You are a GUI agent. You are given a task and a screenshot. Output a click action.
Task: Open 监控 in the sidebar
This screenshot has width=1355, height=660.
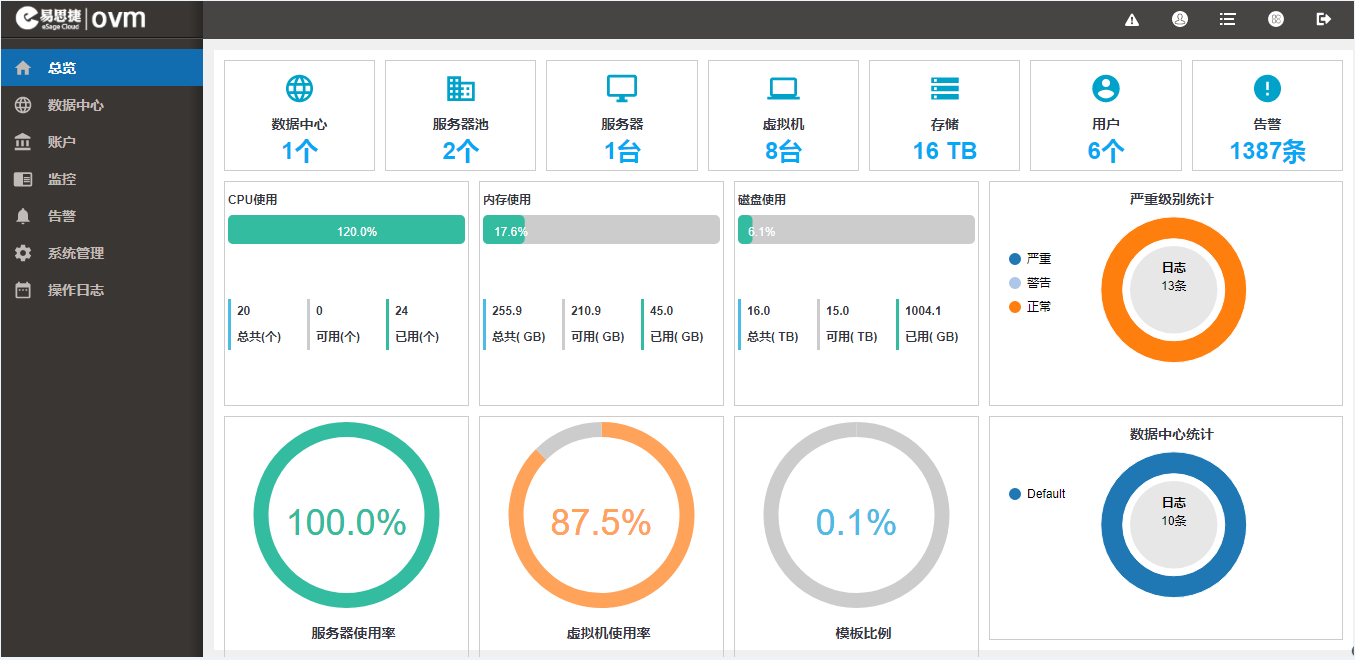tap(101, 179)
